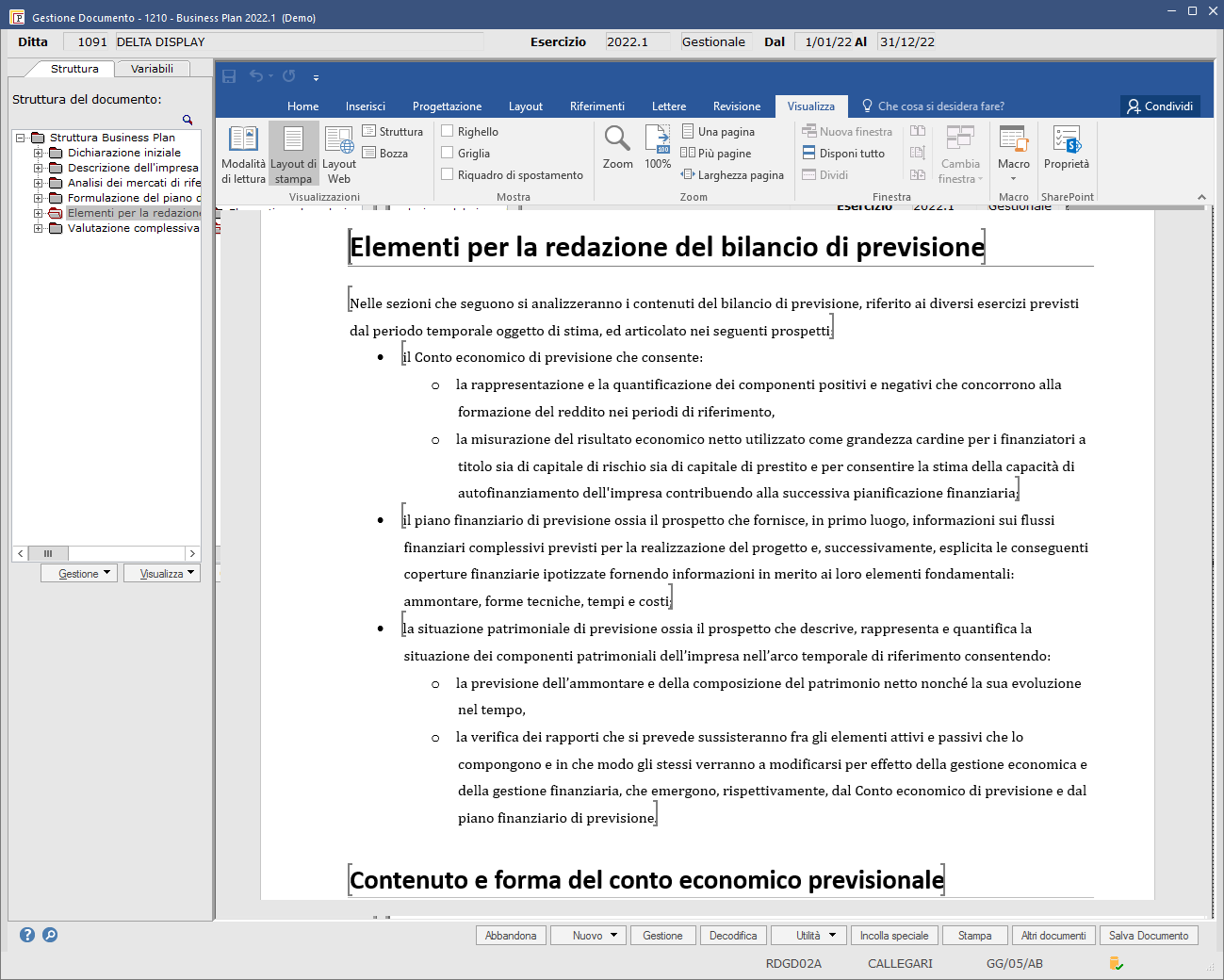Click the save icon in quick access toolbar
This screenshot has width=1224, height=980.
pos(229,76)
